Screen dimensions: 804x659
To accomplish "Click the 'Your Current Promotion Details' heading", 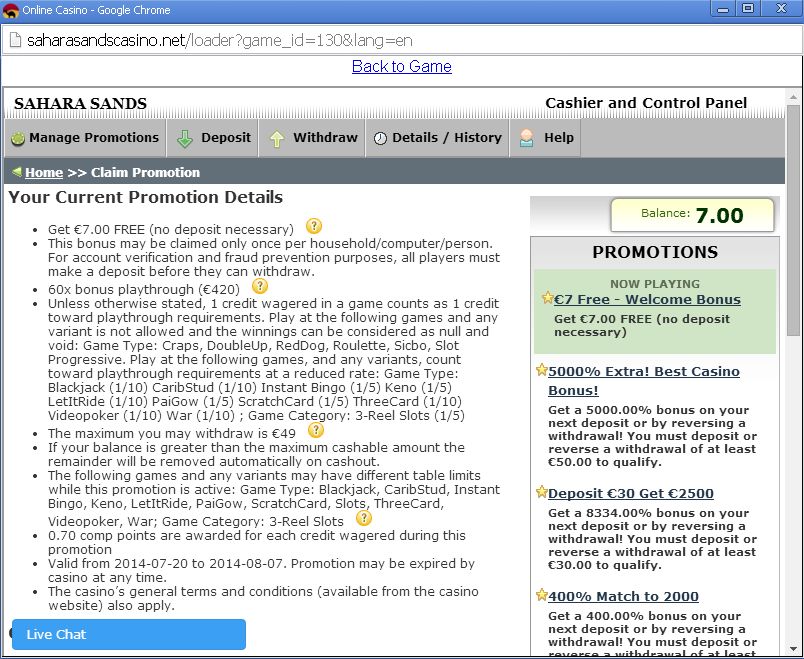I will coord(146,197).
